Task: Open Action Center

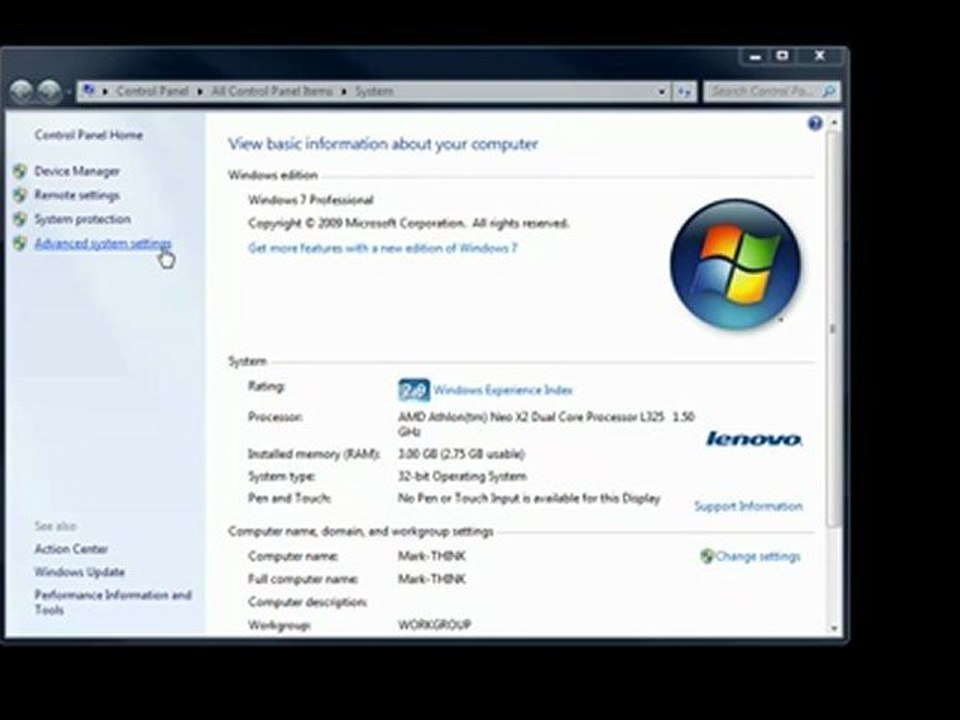Action: point(71,549)
